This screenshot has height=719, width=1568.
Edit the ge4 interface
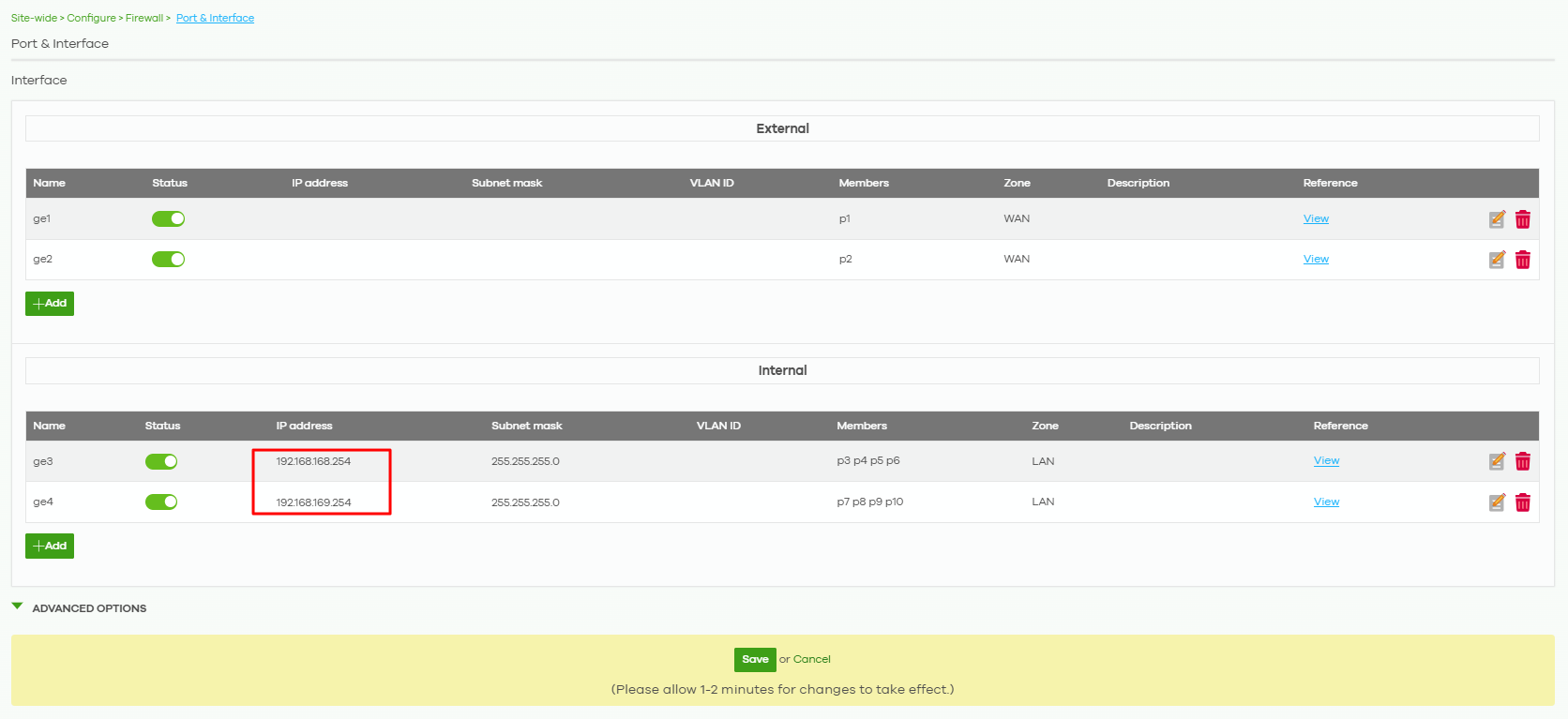coord(1497,502)
